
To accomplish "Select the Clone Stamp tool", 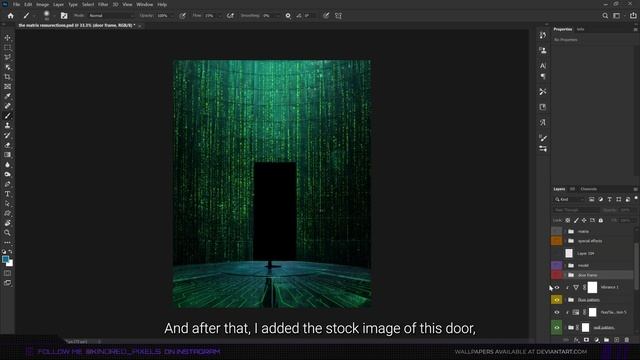I will pos(7,126).
